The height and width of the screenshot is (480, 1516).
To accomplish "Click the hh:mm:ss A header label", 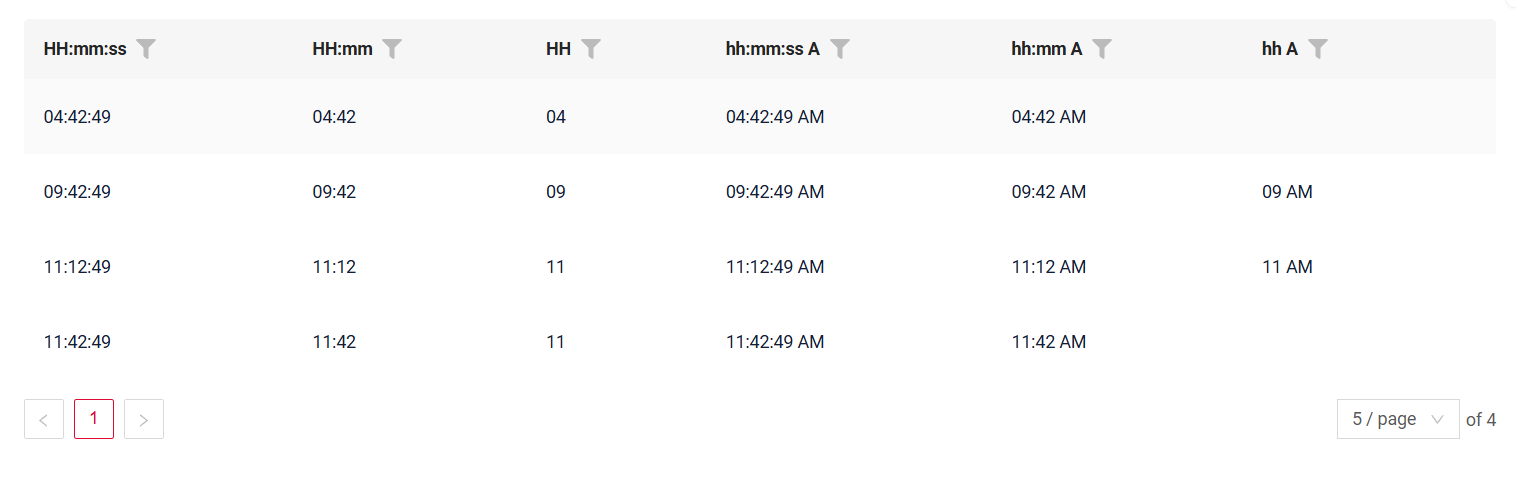I will pyautogui.click(x=772, y=49).
